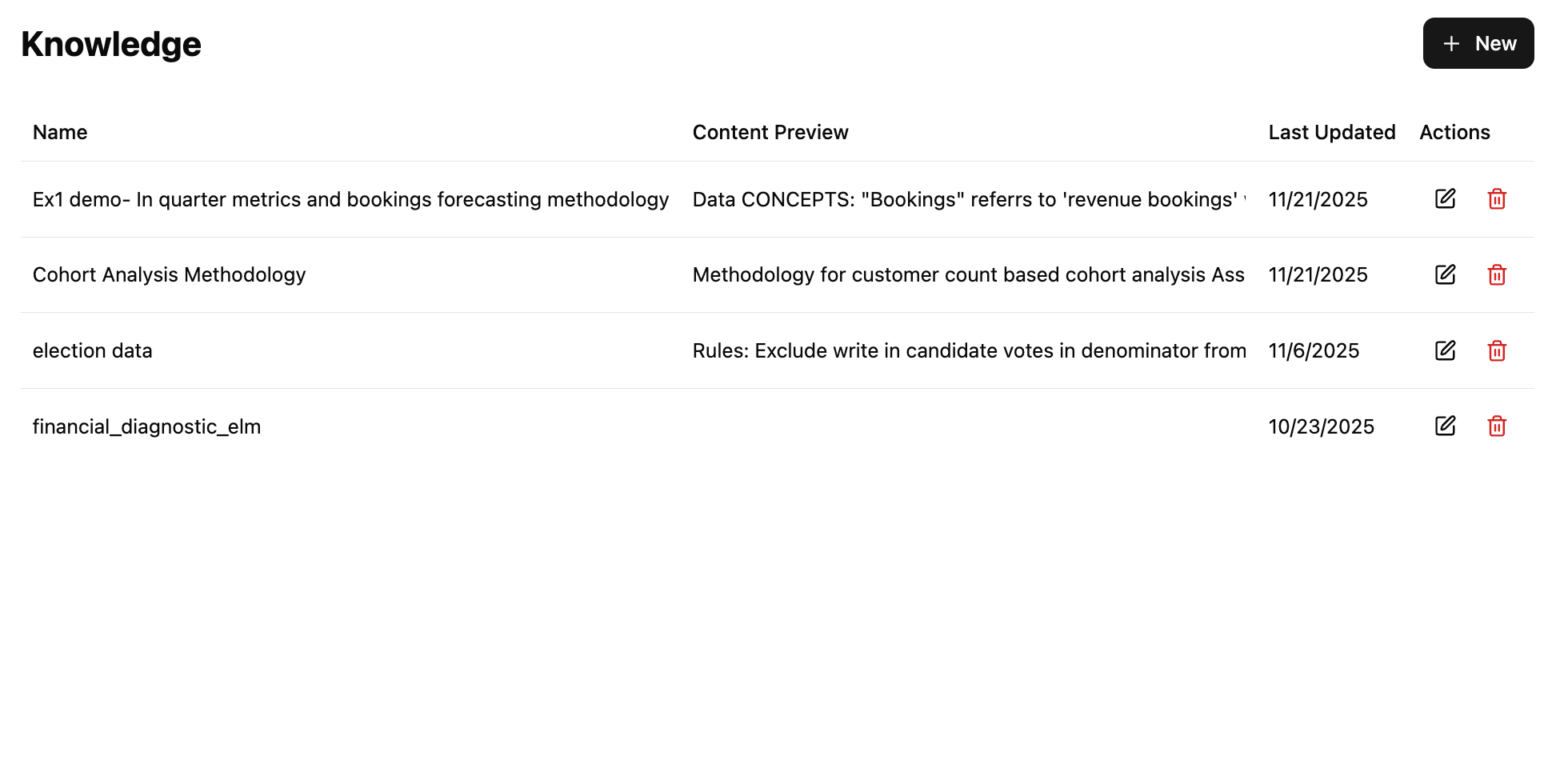Click the New button
This screenshot has height=784, width=1552.
(1478, 43)
